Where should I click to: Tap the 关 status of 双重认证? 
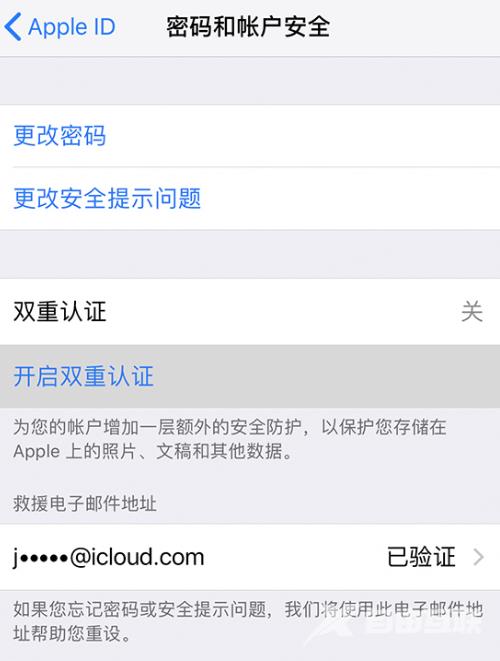472,312
